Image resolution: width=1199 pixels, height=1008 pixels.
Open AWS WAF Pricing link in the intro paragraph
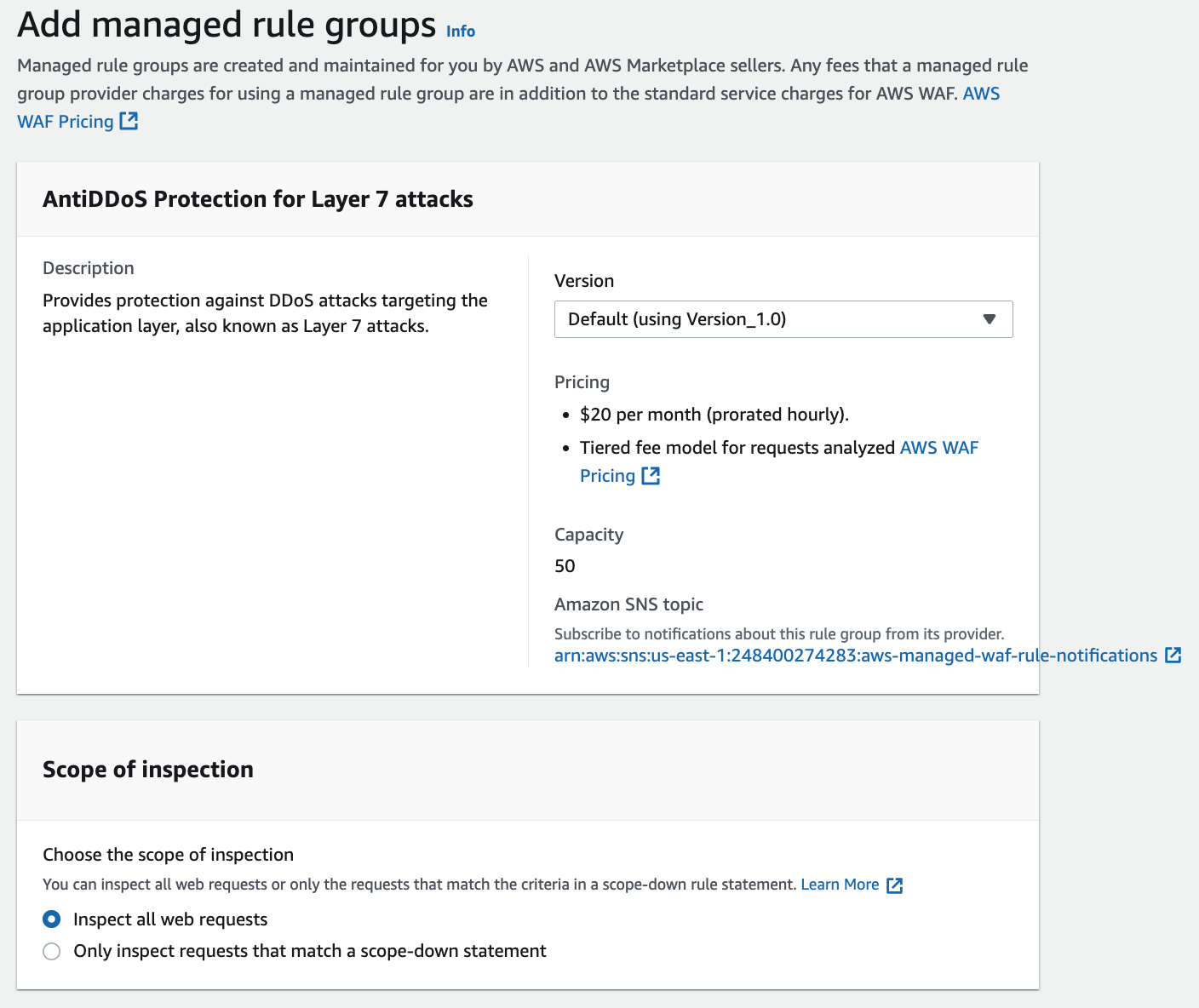66,122
